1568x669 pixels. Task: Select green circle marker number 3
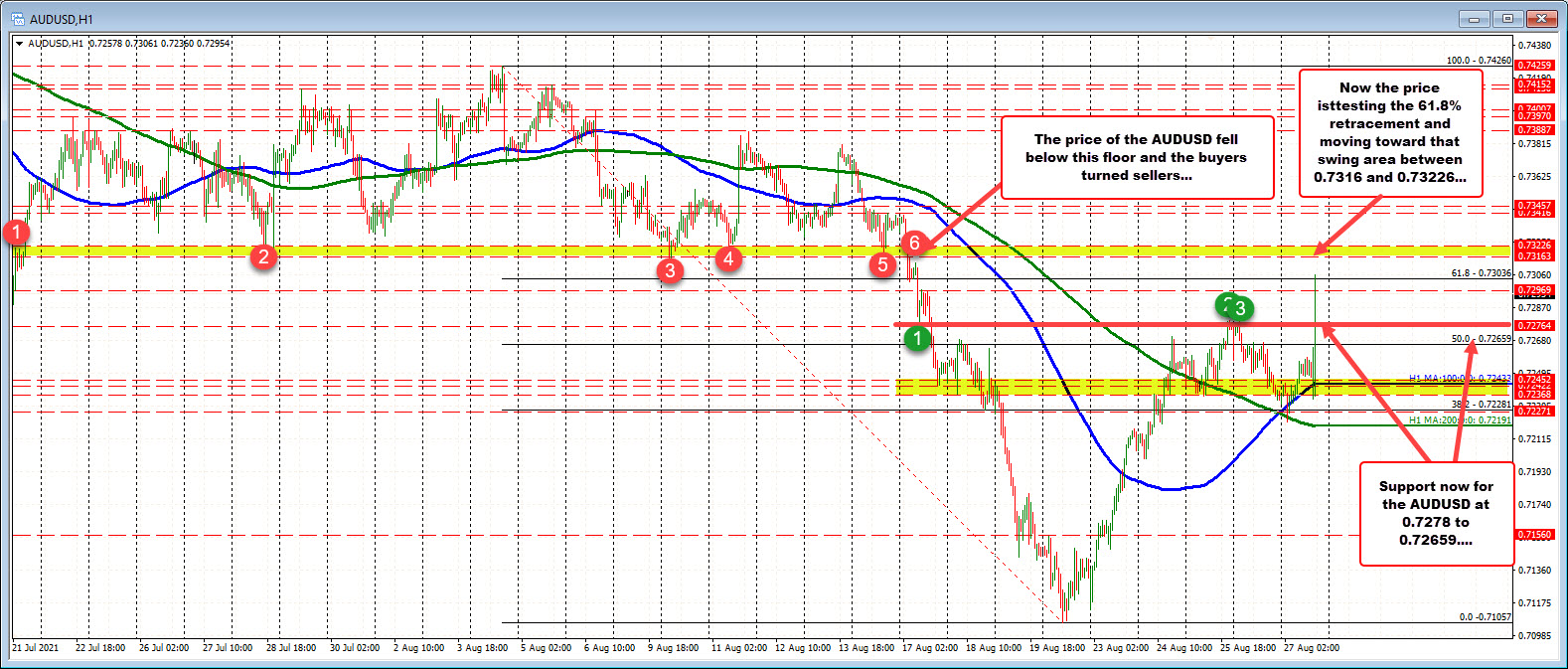[x=1240, y=308]
